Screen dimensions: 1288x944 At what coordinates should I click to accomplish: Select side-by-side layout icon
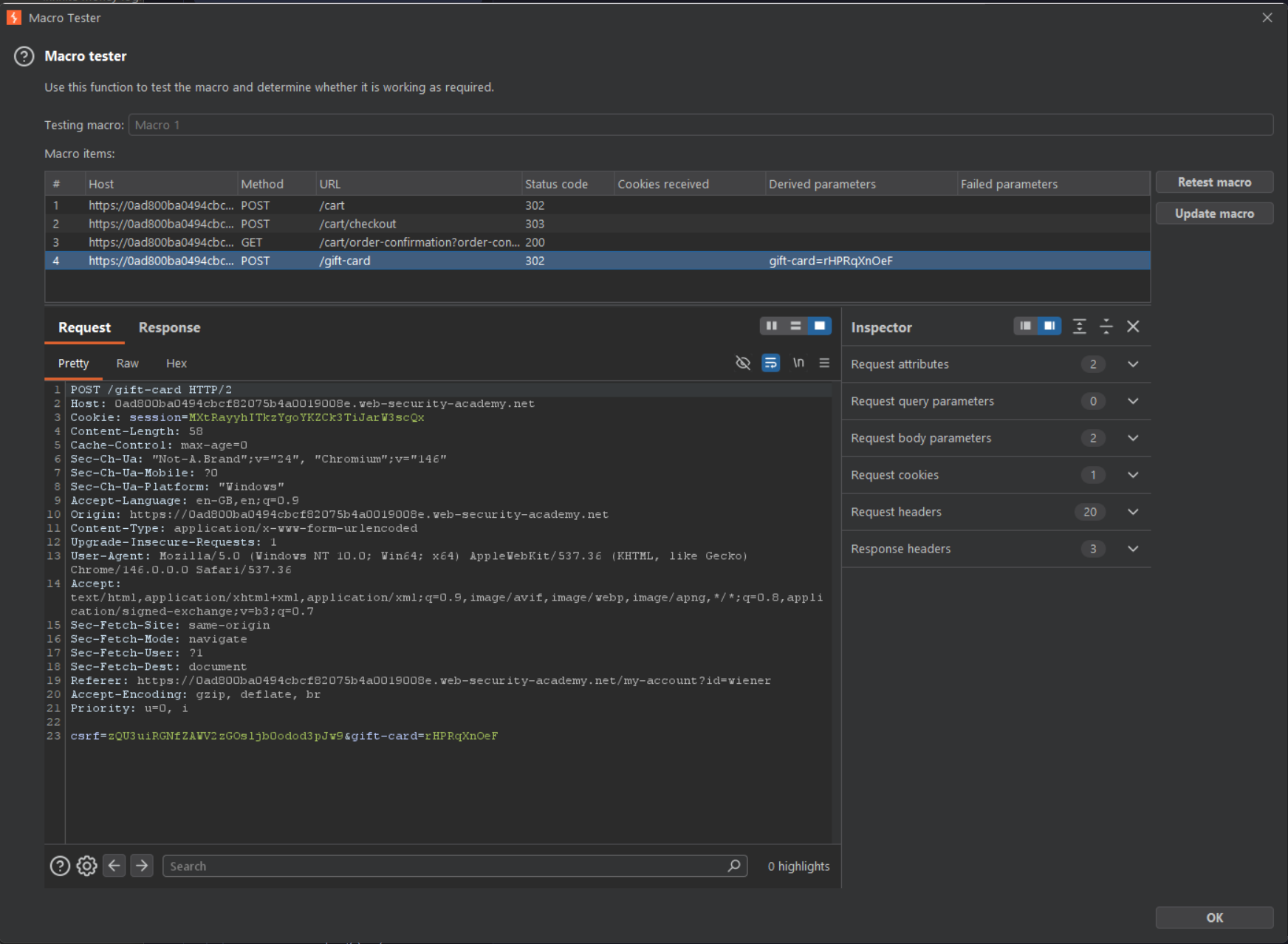coord(772,326)
